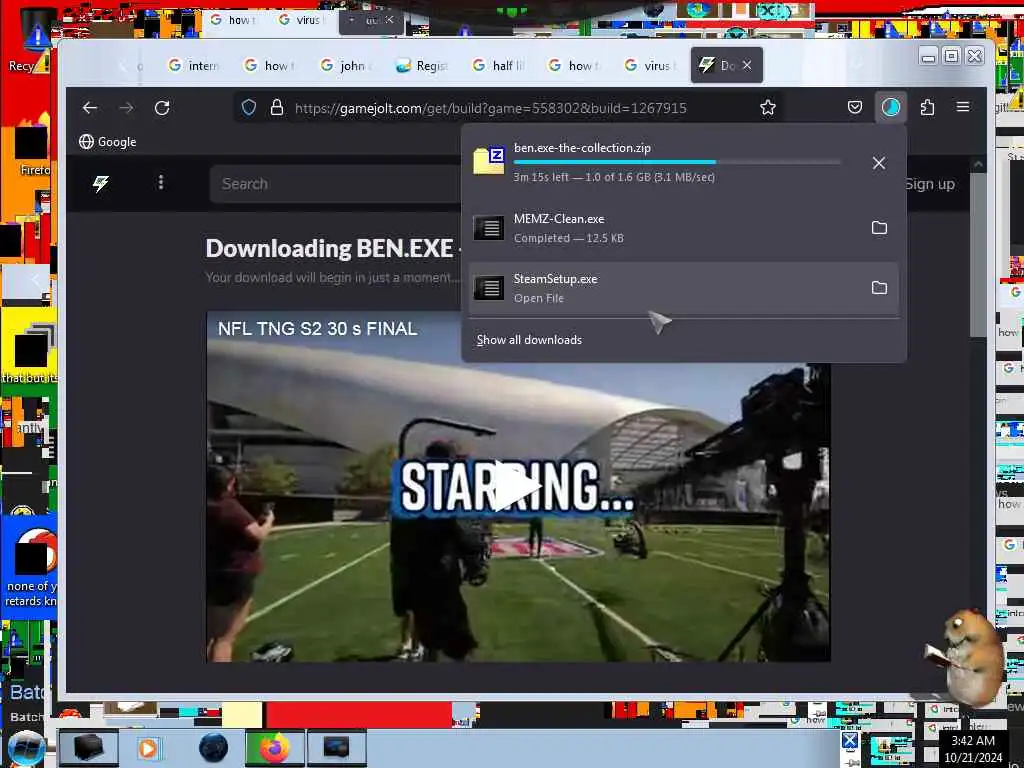Switch to the 'half li' Google tab

pos(498,65)
